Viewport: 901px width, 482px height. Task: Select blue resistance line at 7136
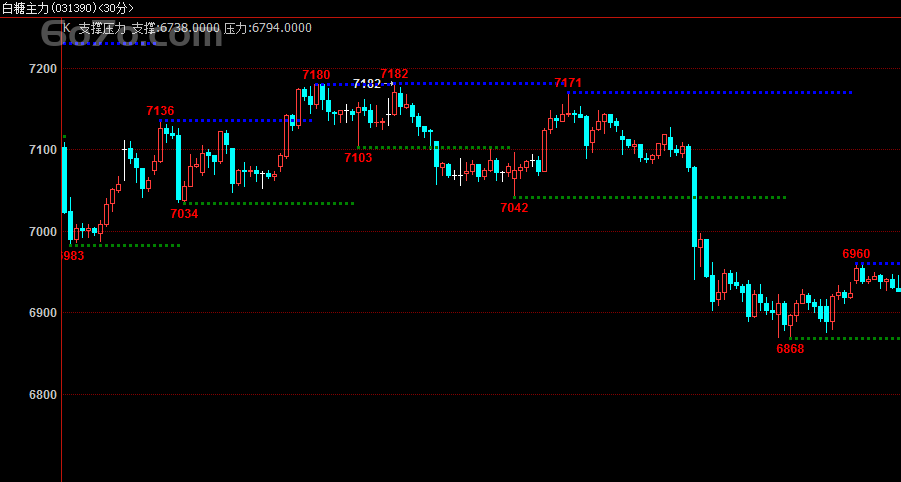coord(236,121)
